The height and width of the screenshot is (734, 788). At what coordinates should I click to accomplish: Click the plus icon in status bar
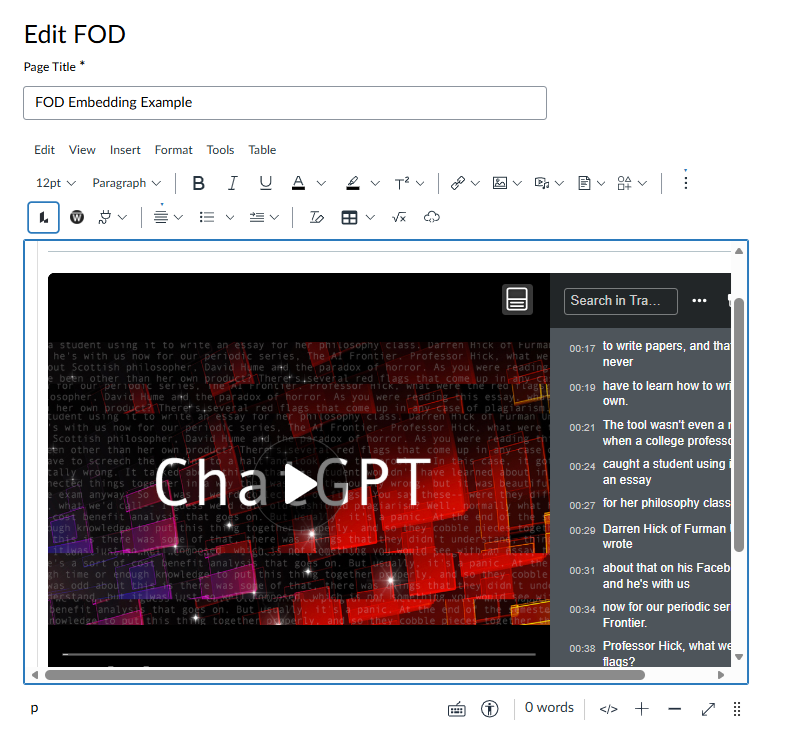click(x=642, y=709)
